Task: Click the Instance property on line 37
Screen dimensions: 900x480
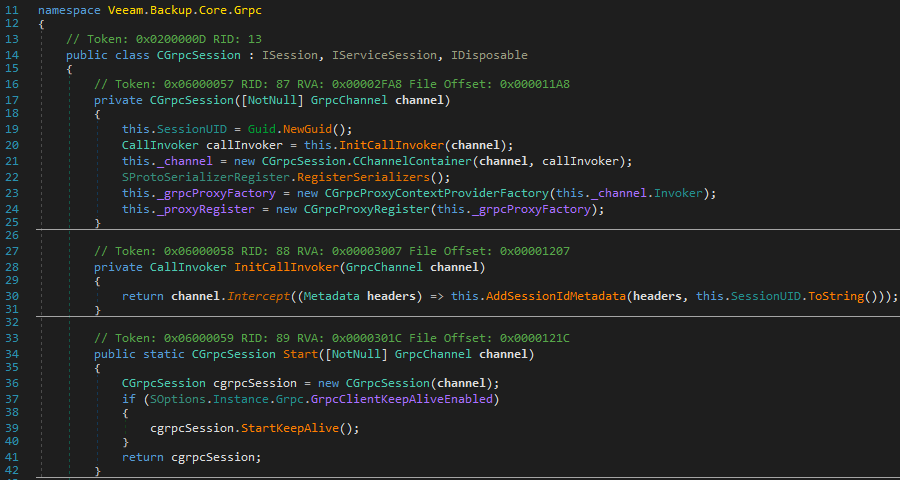Action: coord(241,398)
